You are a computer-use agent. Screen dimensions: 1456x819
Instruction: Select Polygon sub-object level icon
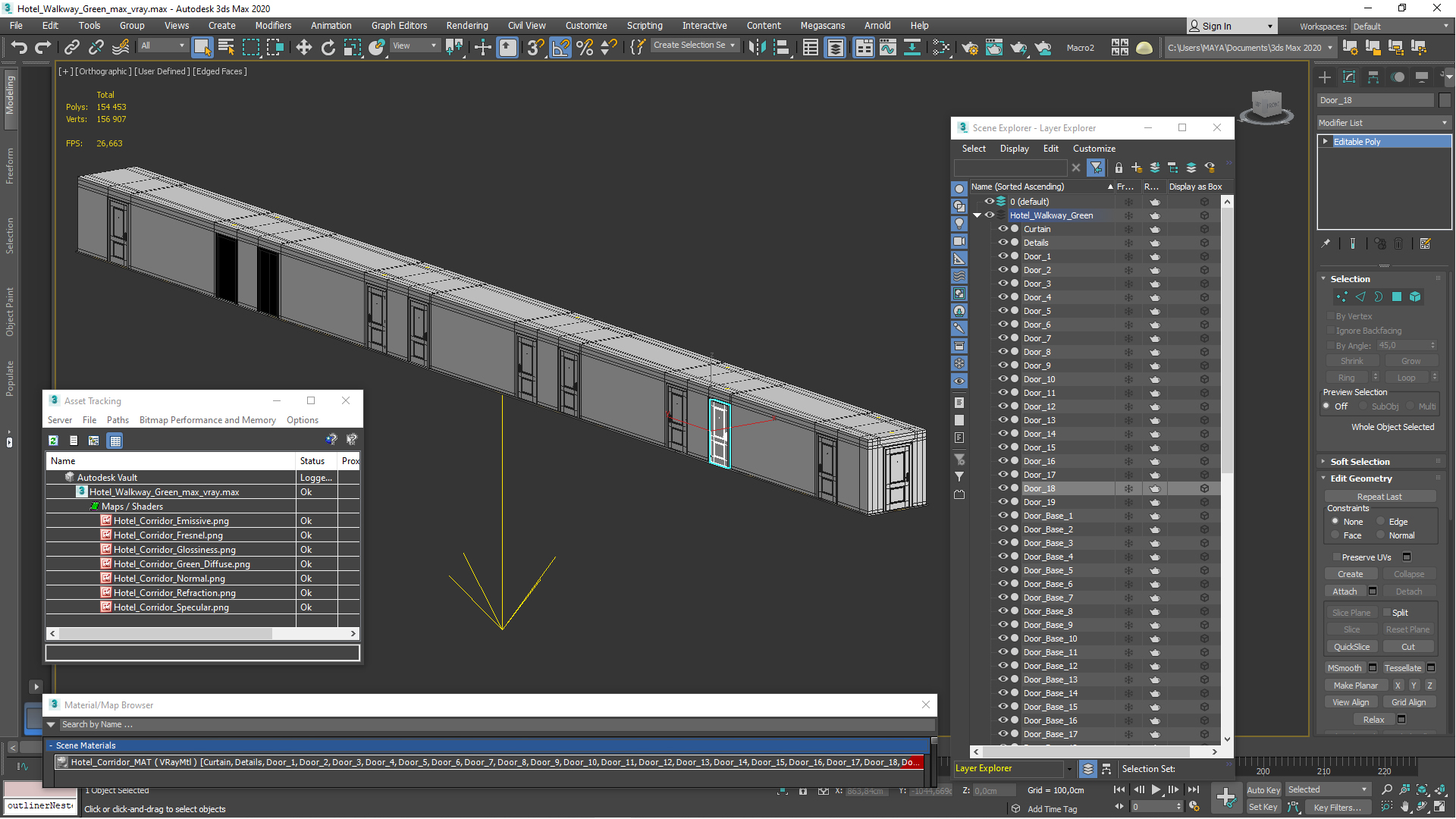pyautogui.click(x=1397, y=297)
